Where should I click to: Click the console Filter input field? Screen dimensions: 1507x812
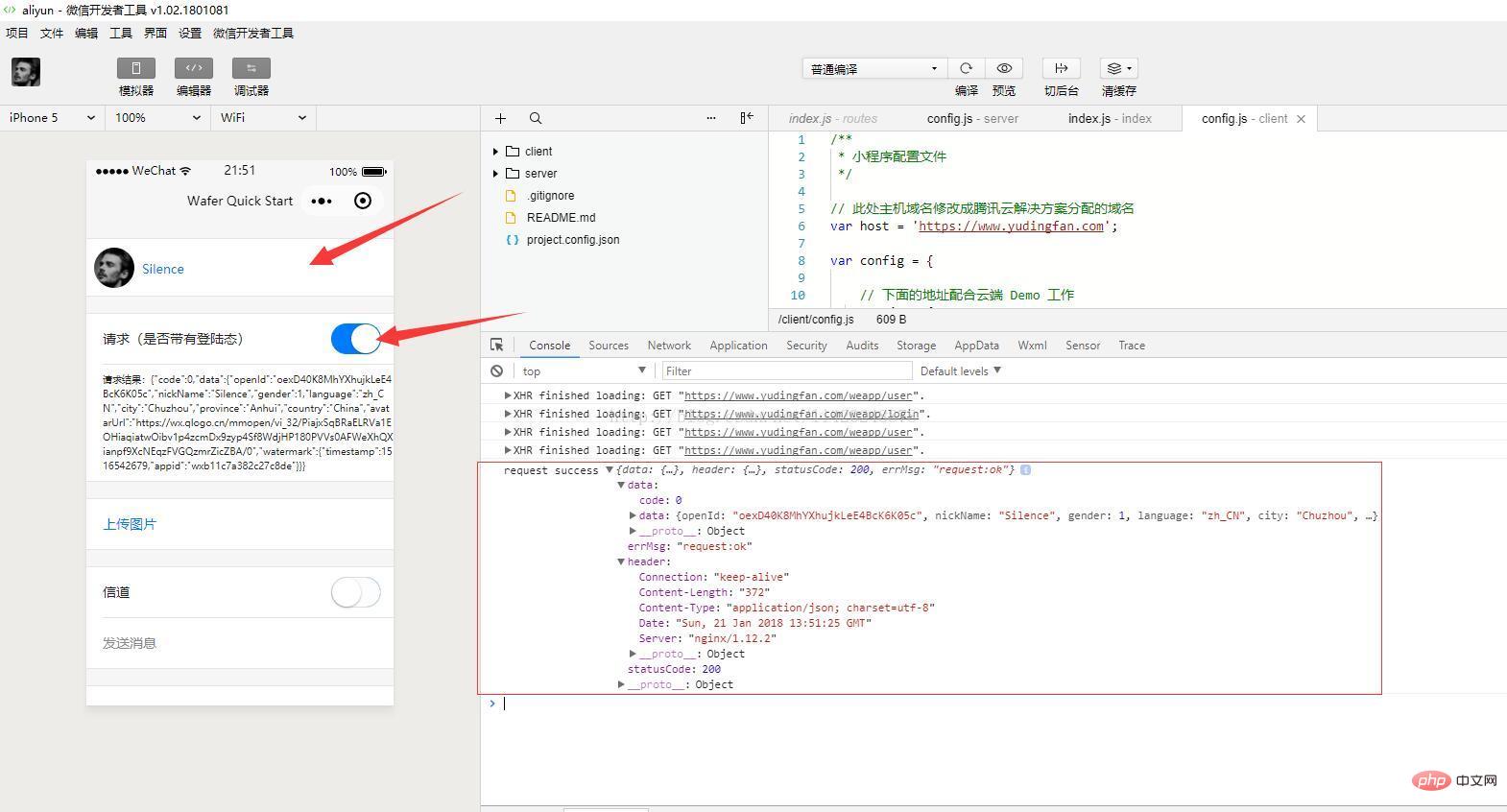pos(787,370)
